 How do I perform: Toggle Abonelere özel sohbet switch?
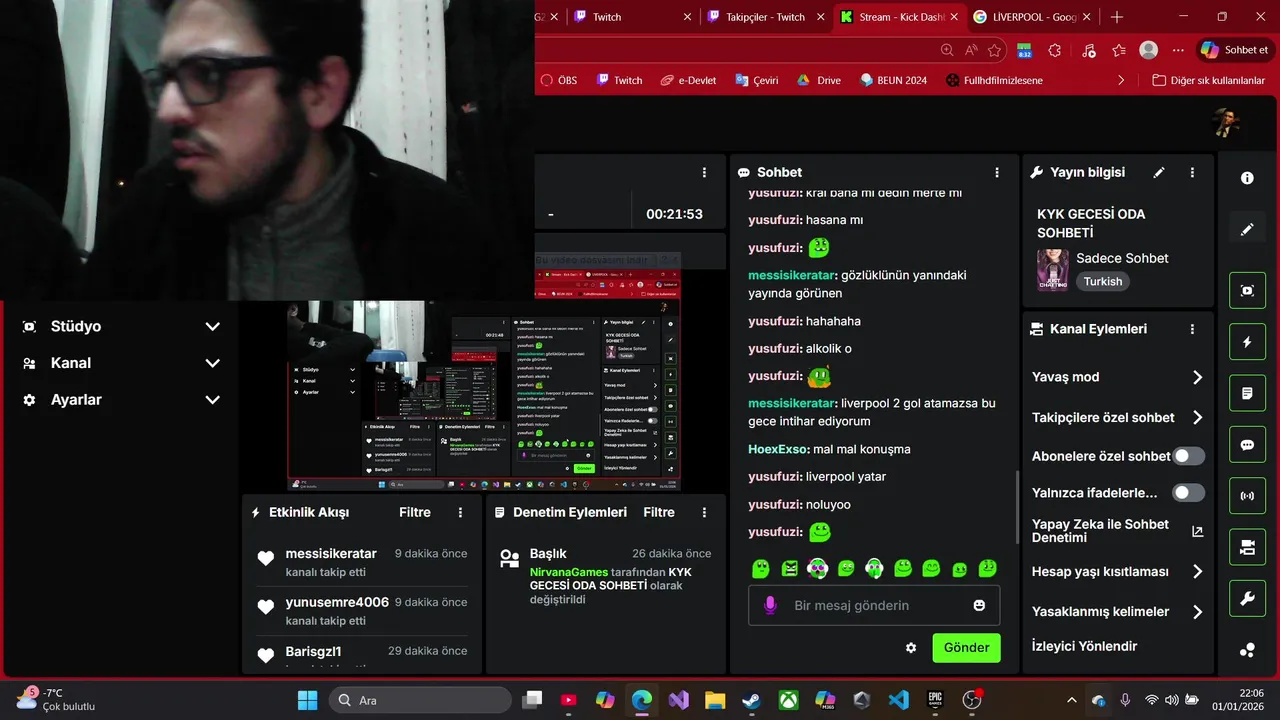(x=1188, y=456)
